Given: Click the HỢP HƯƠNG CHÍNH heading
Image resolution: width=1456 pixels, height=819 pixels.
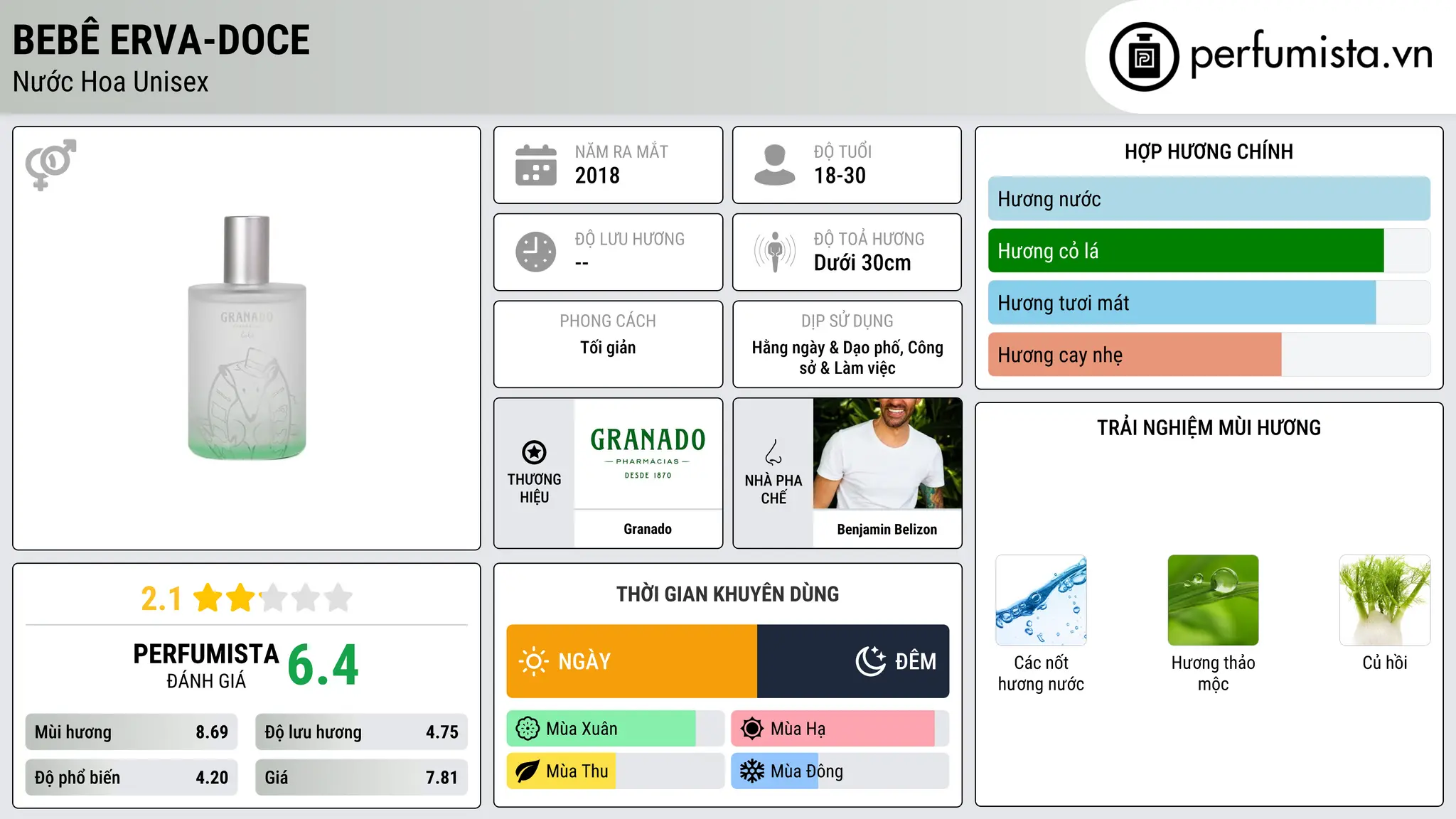Looking at the screenshot, I should tap(1209, 151).
